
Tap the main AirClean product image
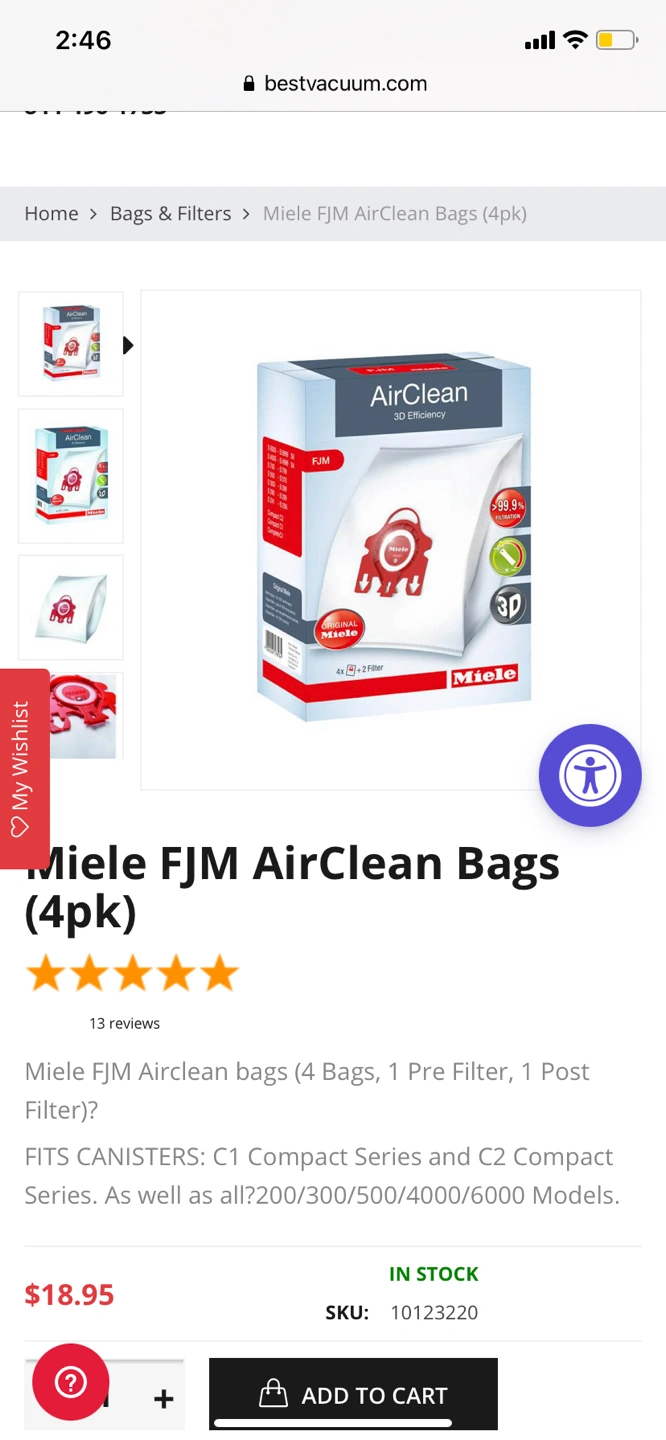tap(391, 540)
